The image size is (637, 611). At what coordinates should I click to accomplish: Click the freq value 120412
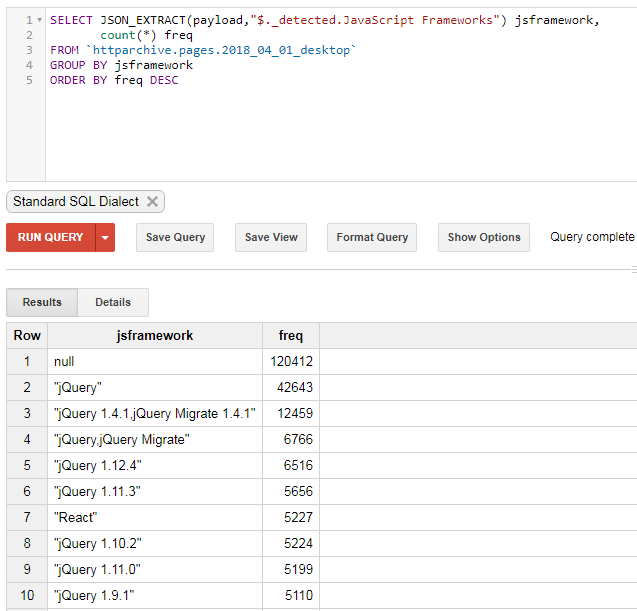coord(291,361)
